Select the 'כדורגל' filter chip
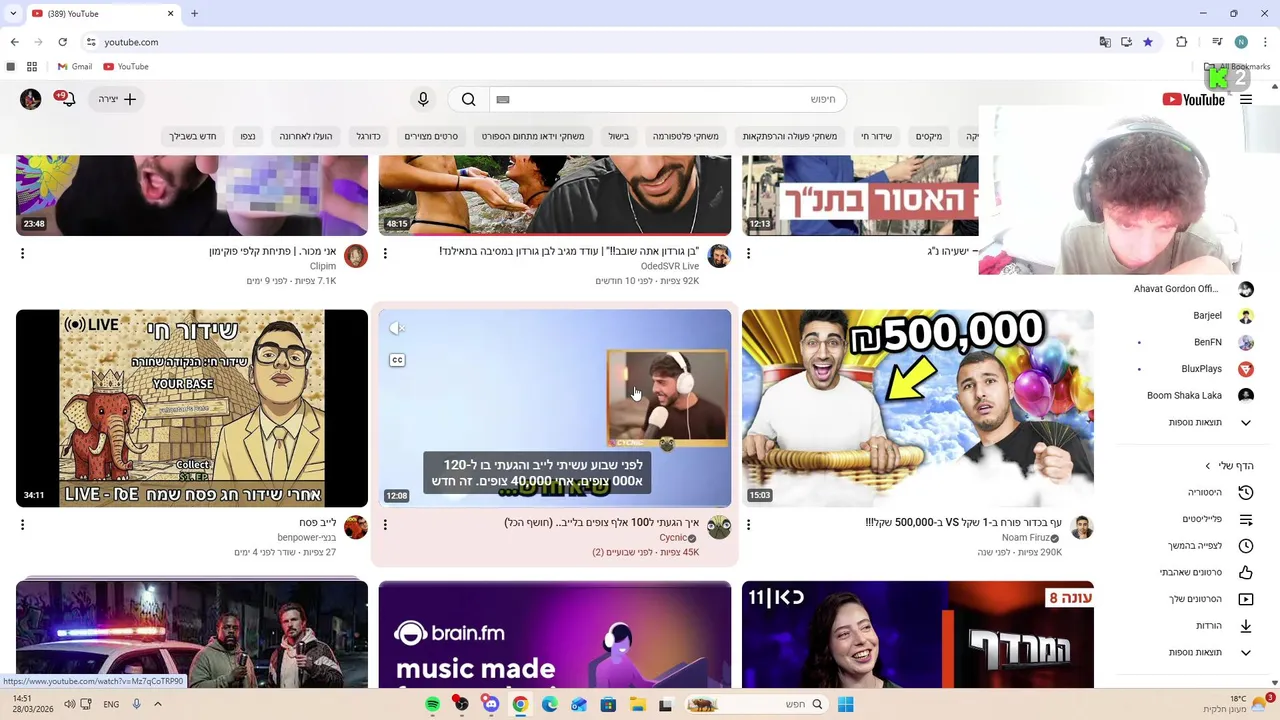 coord(368,136)
